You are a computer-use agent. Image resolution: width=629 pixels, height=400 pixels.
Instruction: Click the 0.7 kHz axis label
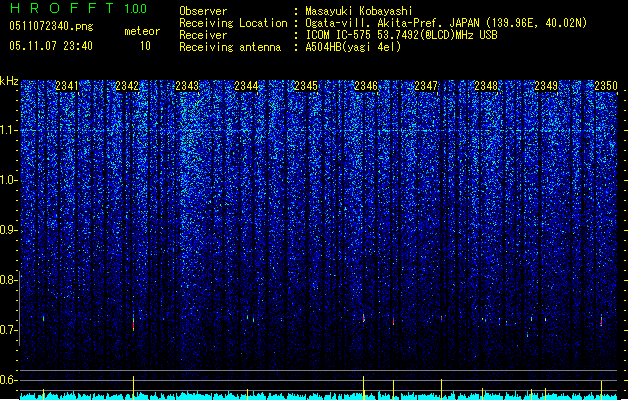click(9, 330)
